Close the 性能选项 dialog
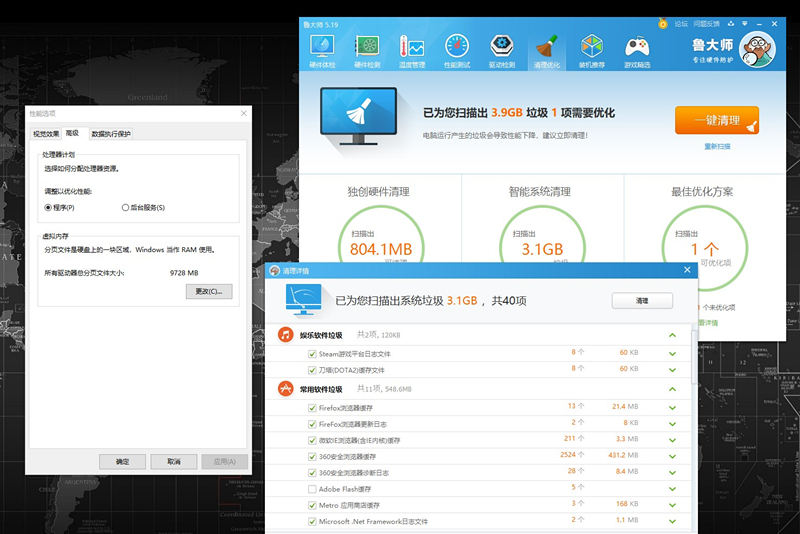Viewport: 800px width, 534px height. (x=243, y=113)
